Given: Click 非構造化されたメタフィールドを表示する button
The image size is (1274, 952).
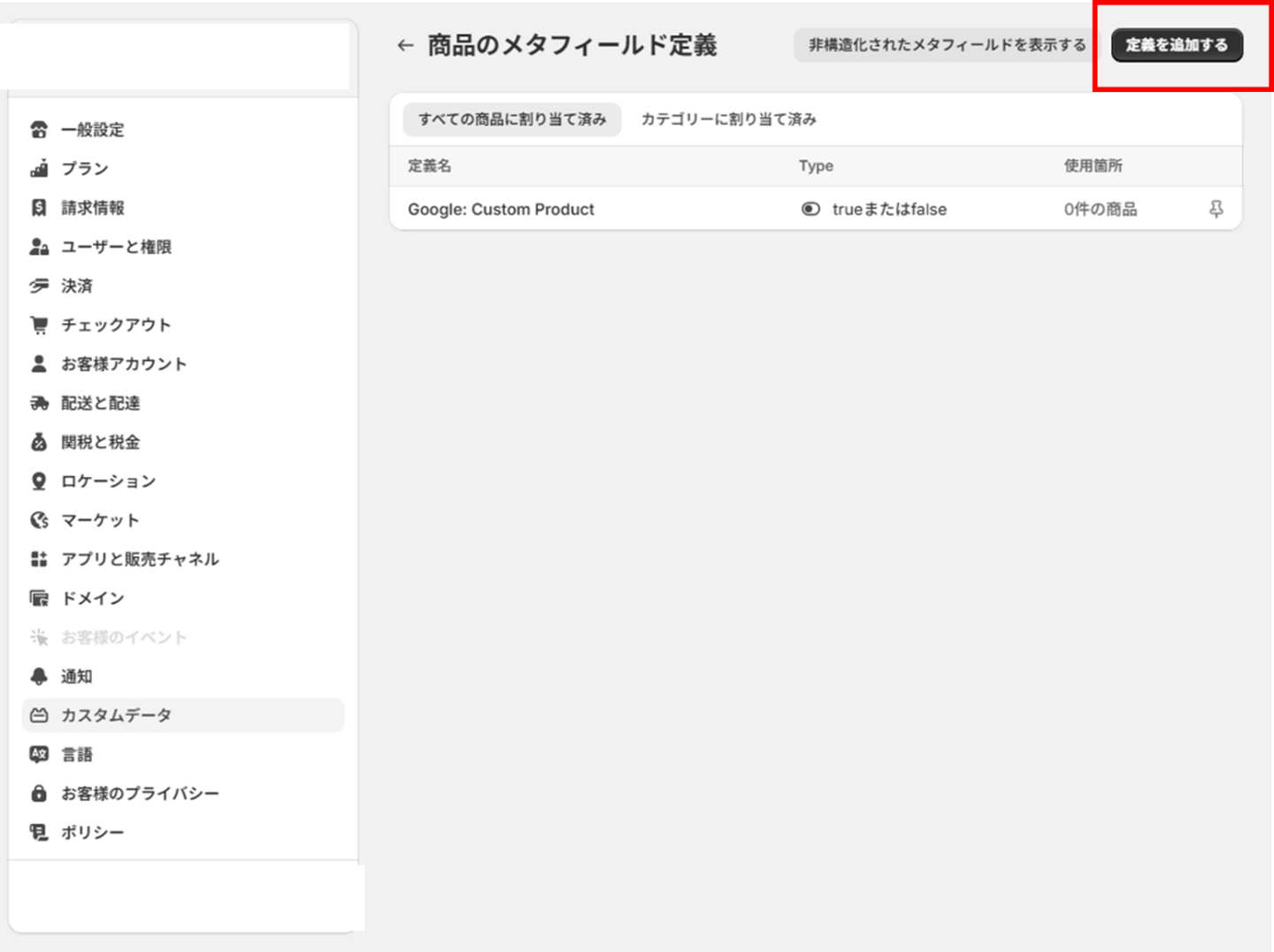Looking at the screenshot, I should (x=947, y=45).
